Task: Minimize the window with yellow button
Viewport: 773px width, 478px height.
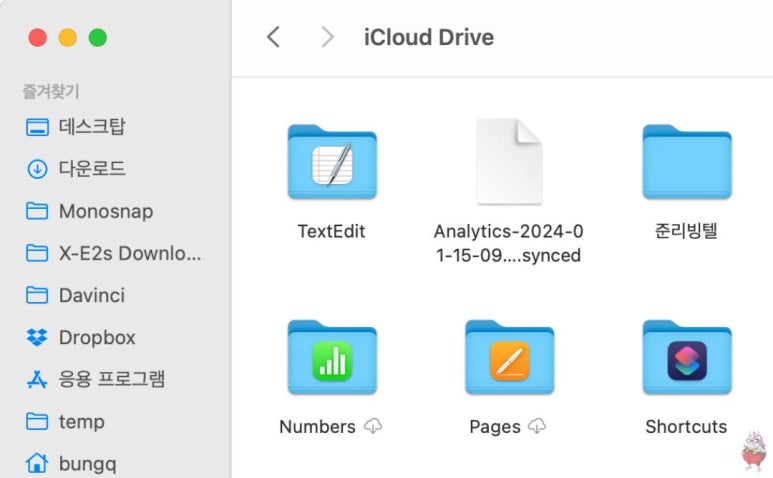Action: 68,37
